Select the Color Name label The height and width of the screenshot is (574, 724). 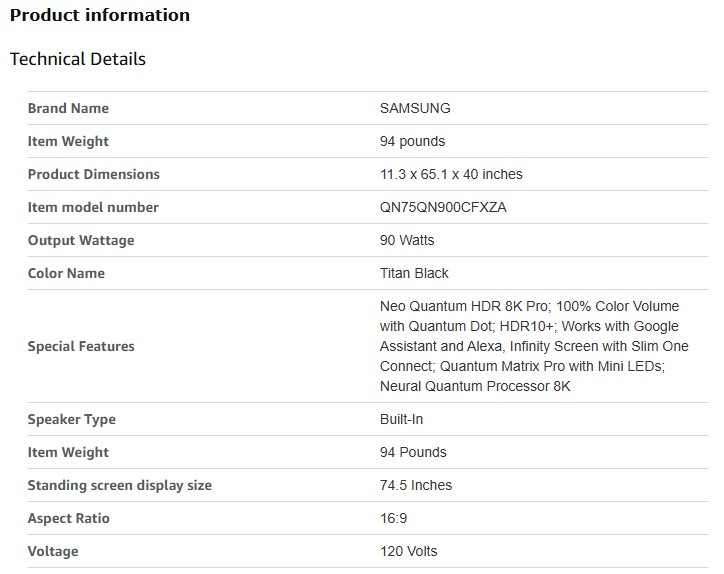[x=66, y=273]
